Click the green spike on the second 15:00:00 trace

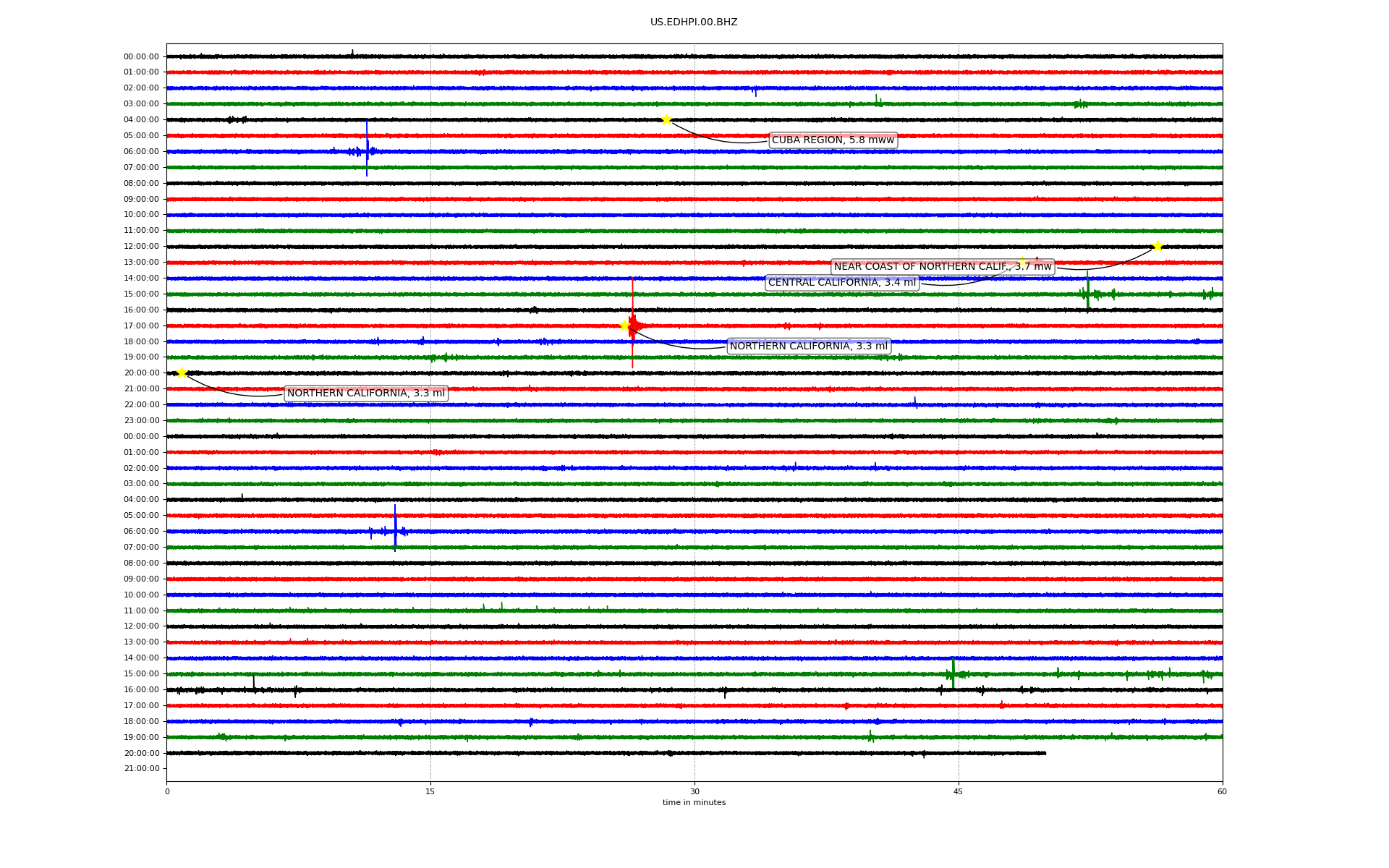coord(953,672)
